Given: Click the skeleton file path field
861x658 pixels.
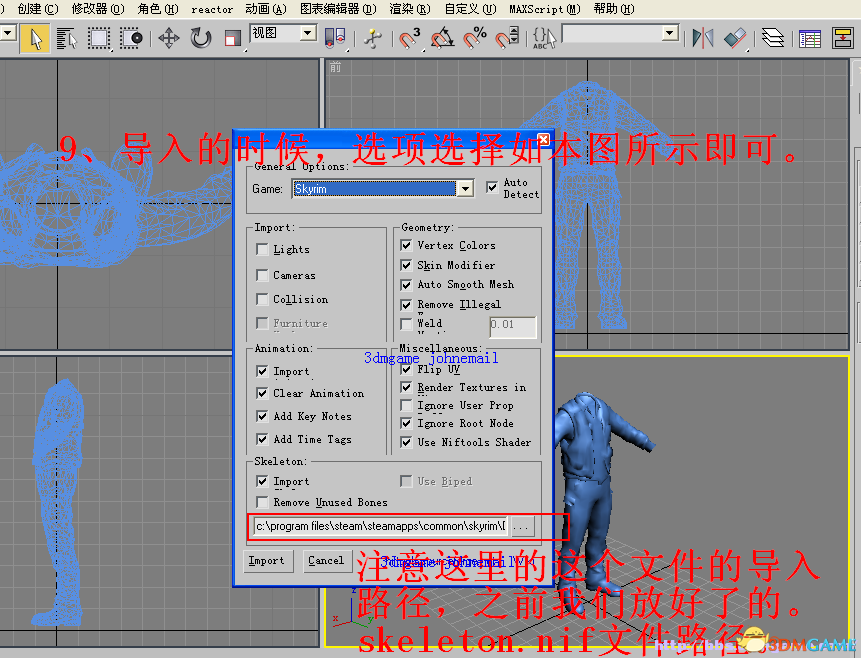Looking at the screenshot, I should pyautogui.click(x=380, y=525).
